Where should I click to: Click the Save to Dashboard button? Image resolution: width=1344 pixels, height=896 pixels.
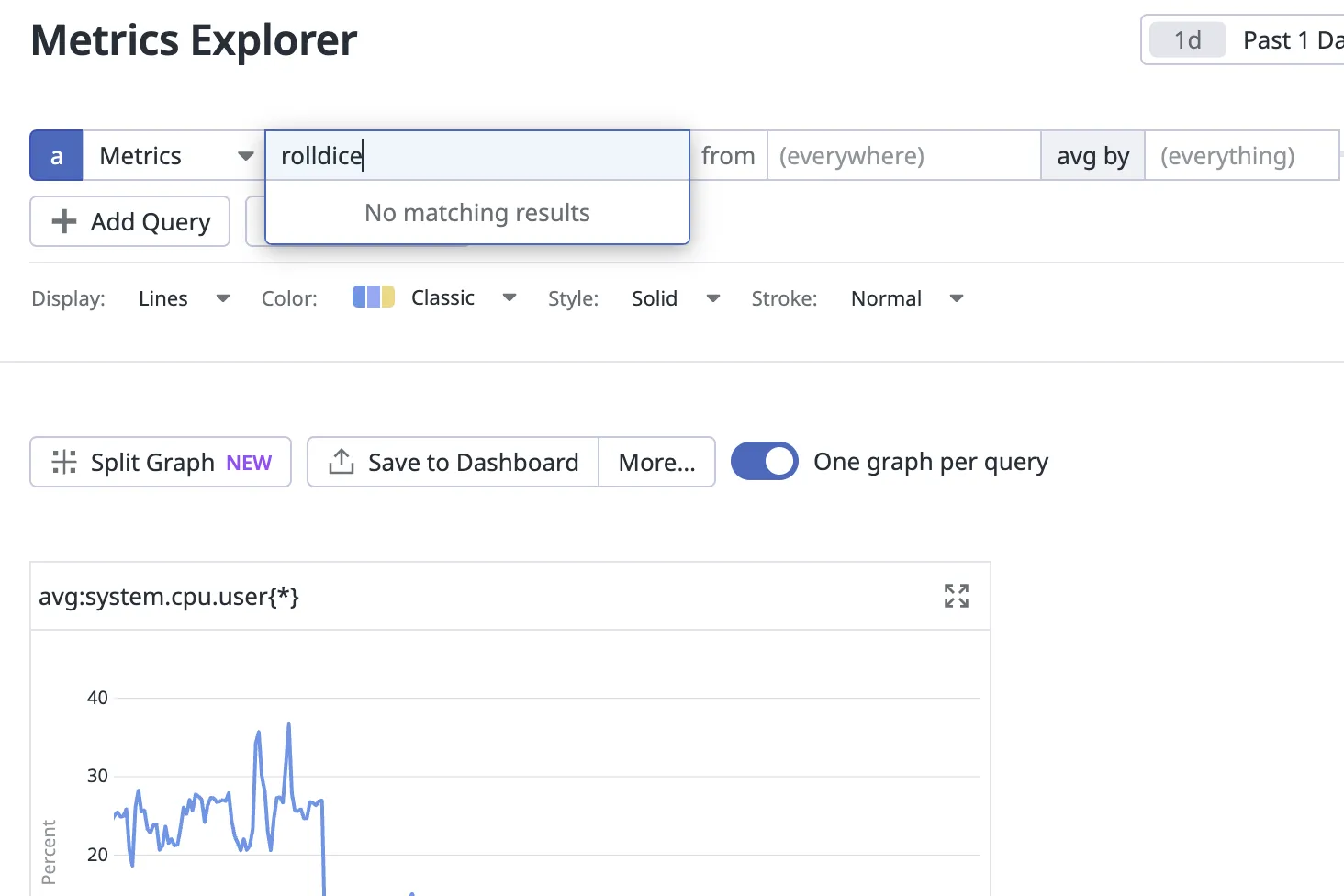453,462
